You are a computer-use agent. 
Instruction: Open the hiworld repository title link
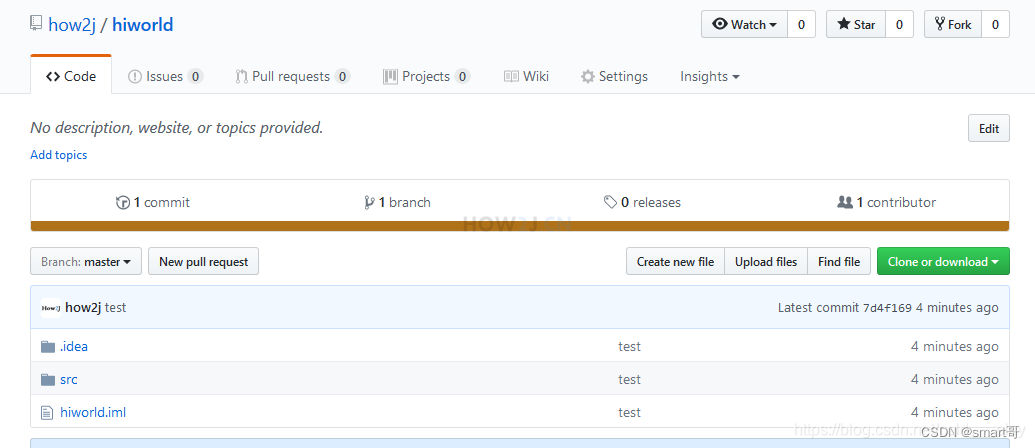(x=143, y=24)
